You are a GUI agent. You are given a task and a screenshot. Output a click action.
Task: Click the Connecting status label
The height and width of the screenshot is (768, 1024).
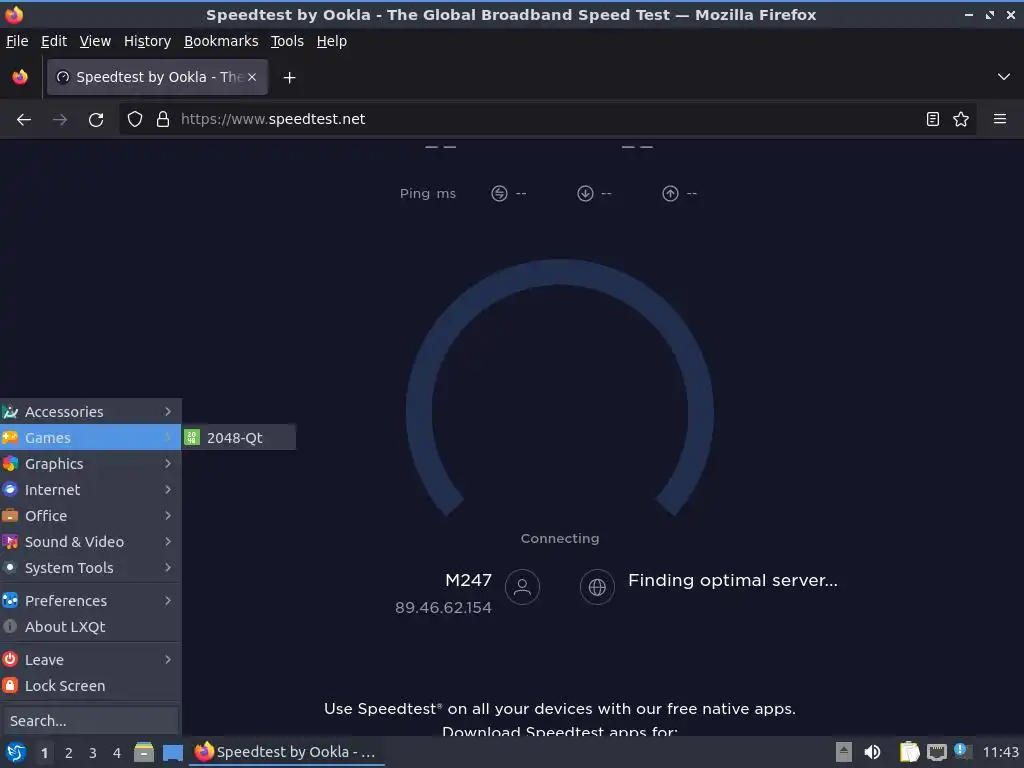tap(560, 539)
